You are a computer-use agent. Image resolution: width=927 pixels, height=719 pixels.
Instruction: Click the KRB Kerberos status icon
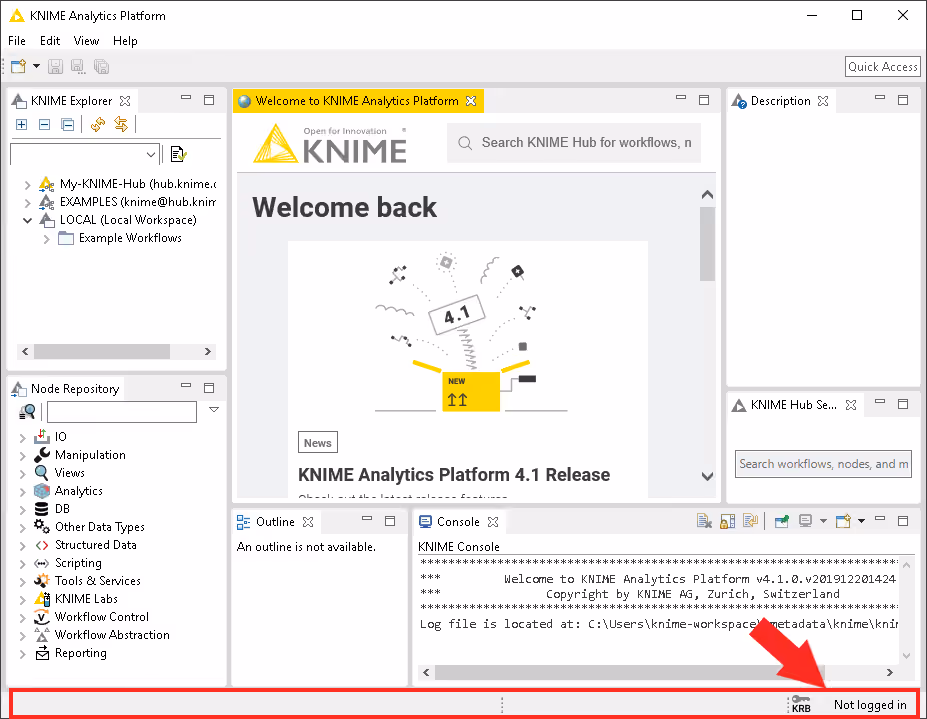click(x=801, y=704)
